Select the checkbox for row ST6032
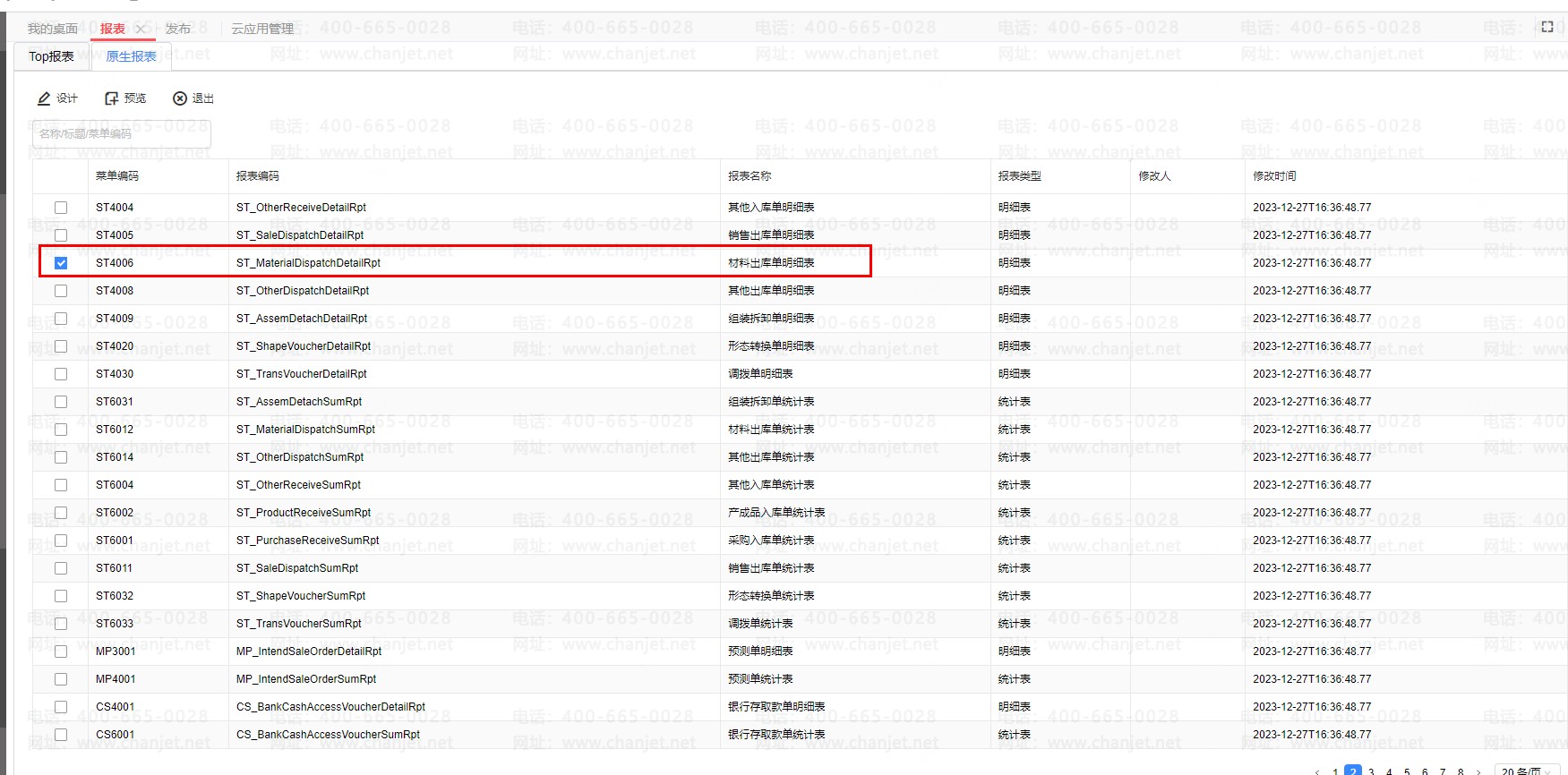1568x775 pixels. click(x=61, y=596)
